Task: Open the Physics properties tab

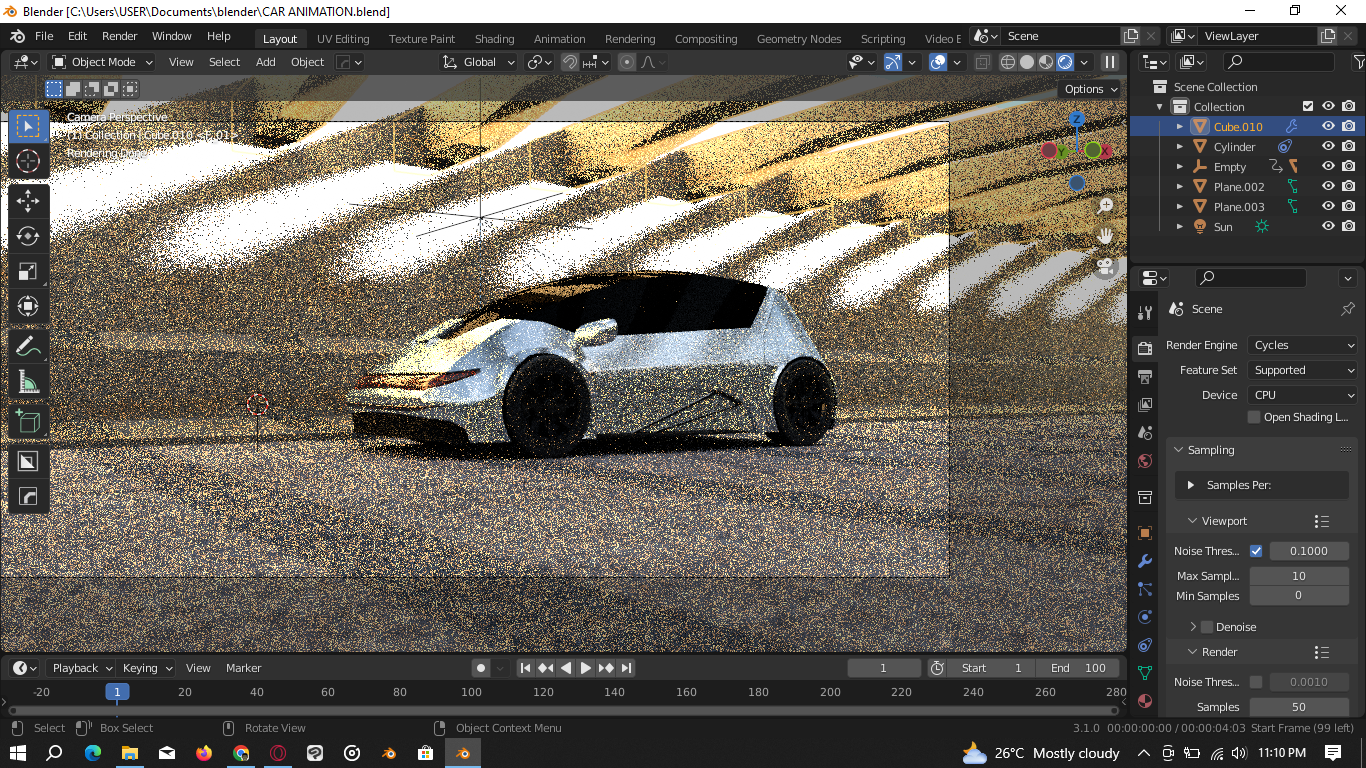Action: (1145, 617)
